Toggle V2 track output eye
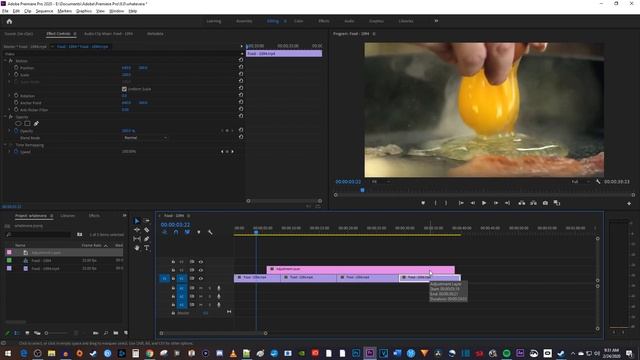 point(201,270)
